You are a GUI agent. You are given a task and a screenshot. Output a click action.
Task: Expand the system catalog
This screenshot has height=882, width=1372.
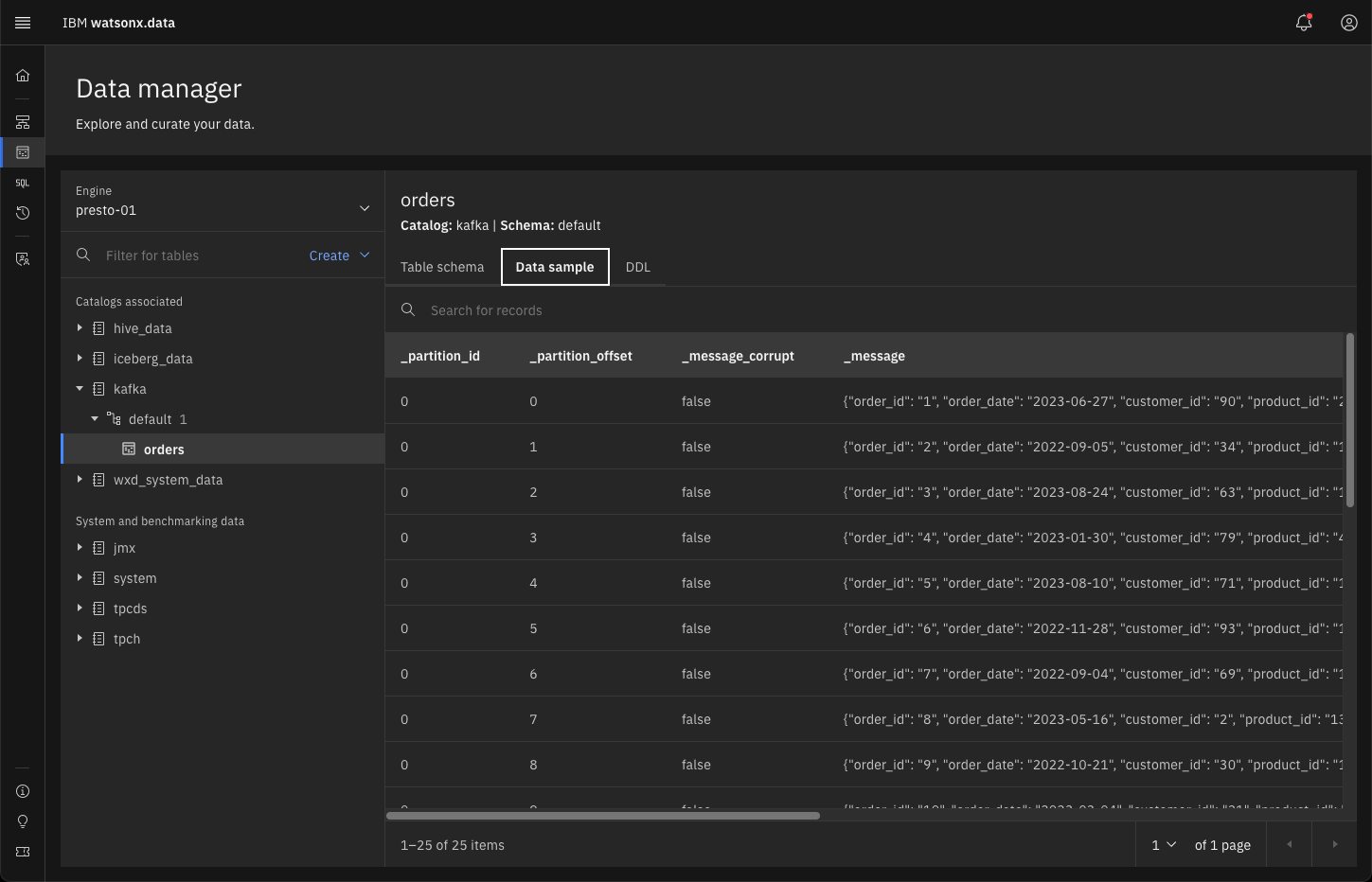tap(80, 577)
